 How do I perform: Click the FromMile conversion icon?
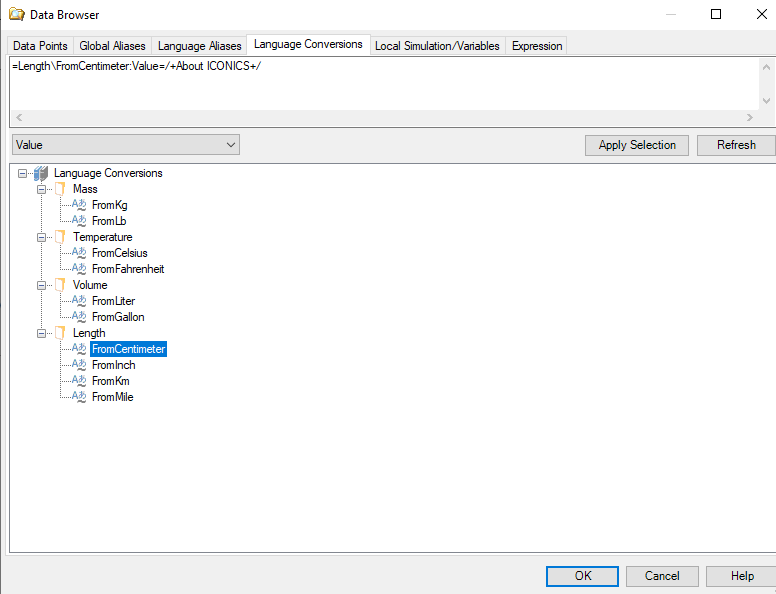80,397
